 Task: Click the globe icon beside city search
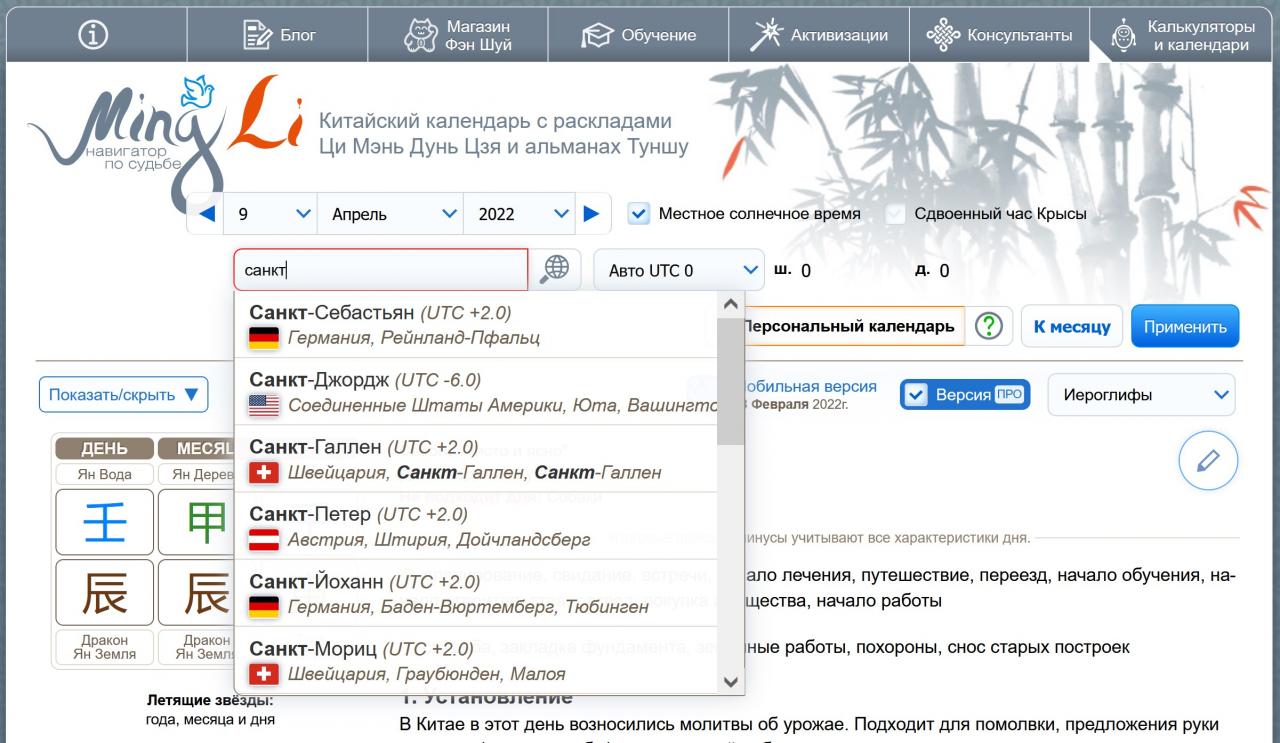click(555, 270)
